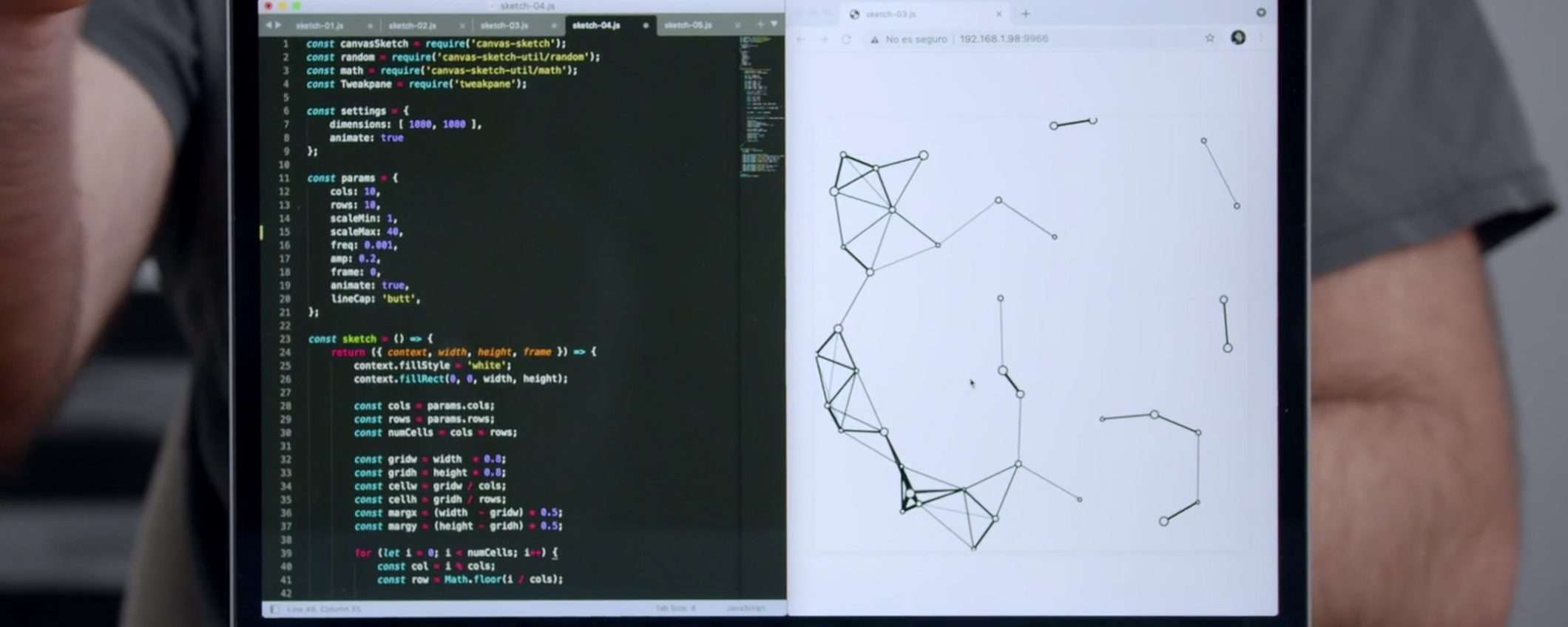
Task: Focus the address bar showing 192.168.1.98:9966
Action: (x=1004, y=39)
